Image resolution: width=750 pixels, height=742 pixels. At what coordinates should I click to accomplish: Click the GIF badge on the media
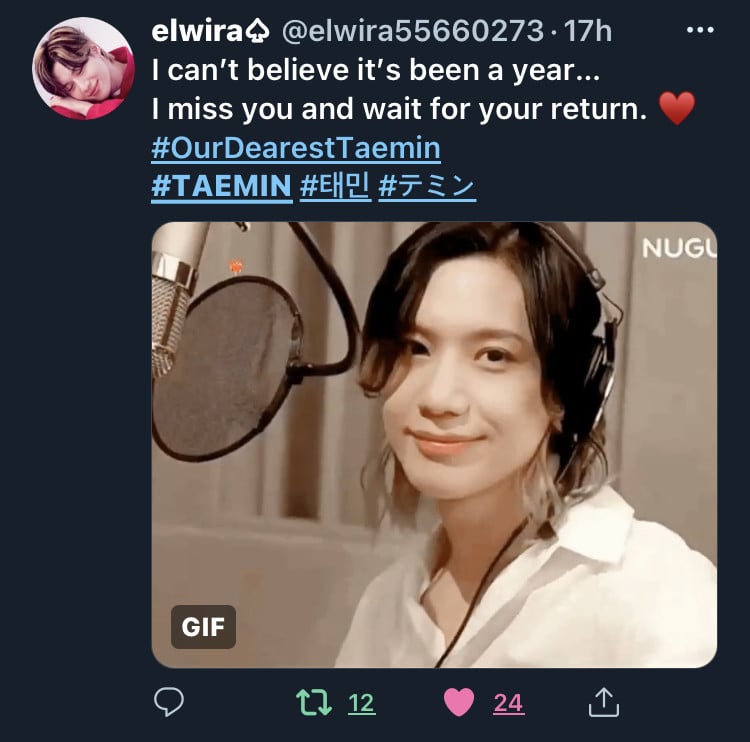[x=203, y=627]
